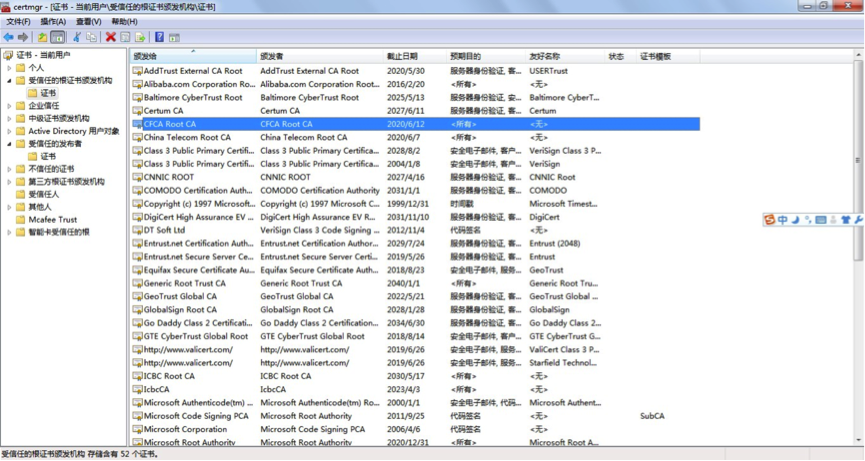Sort by the 颁发给 column header
The width and height of the screenshot is (865, 461).
pos(194,56)
